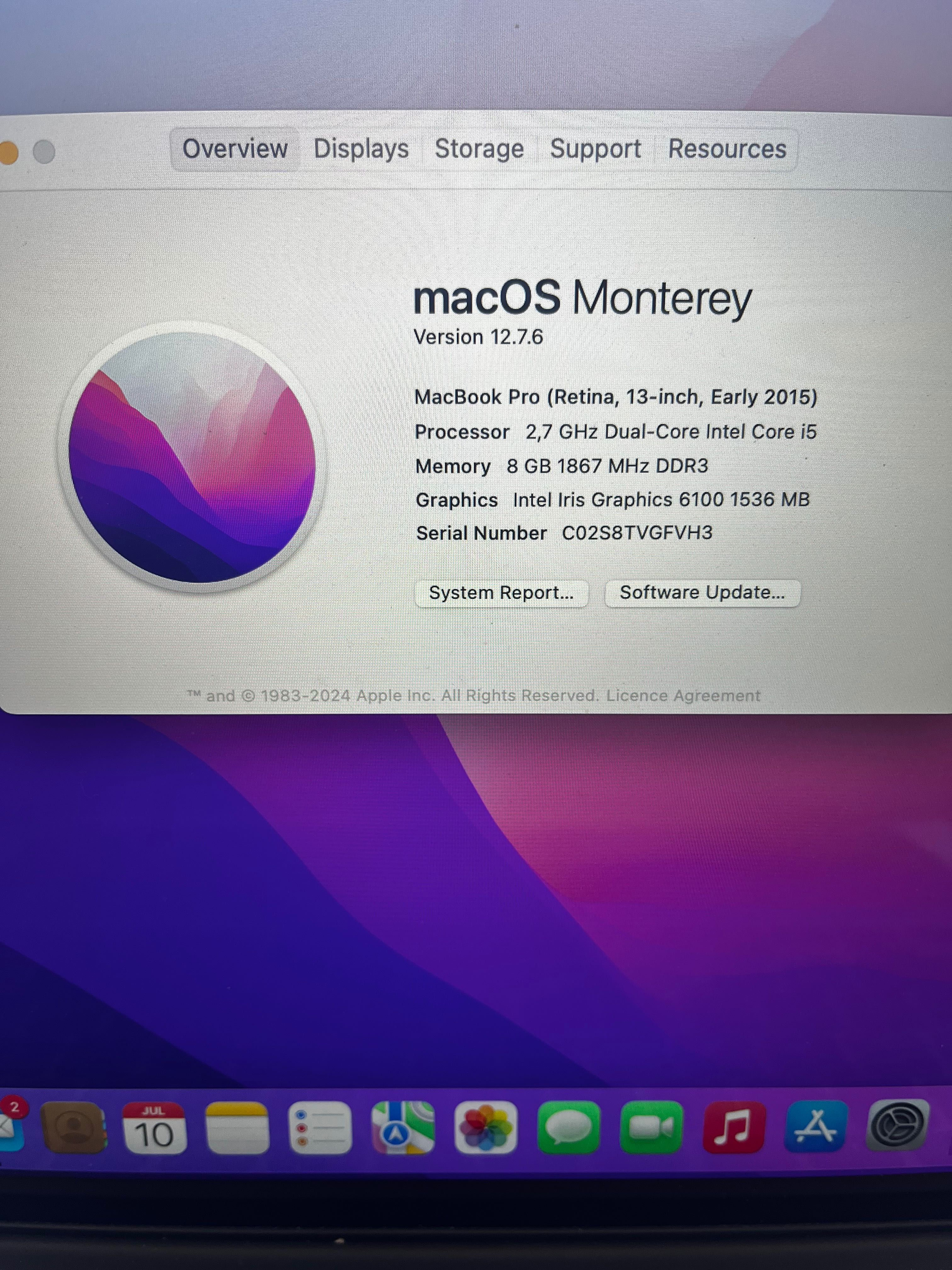Click the memory value 8 GB 1867 MHz DDR3

point(607,466)
